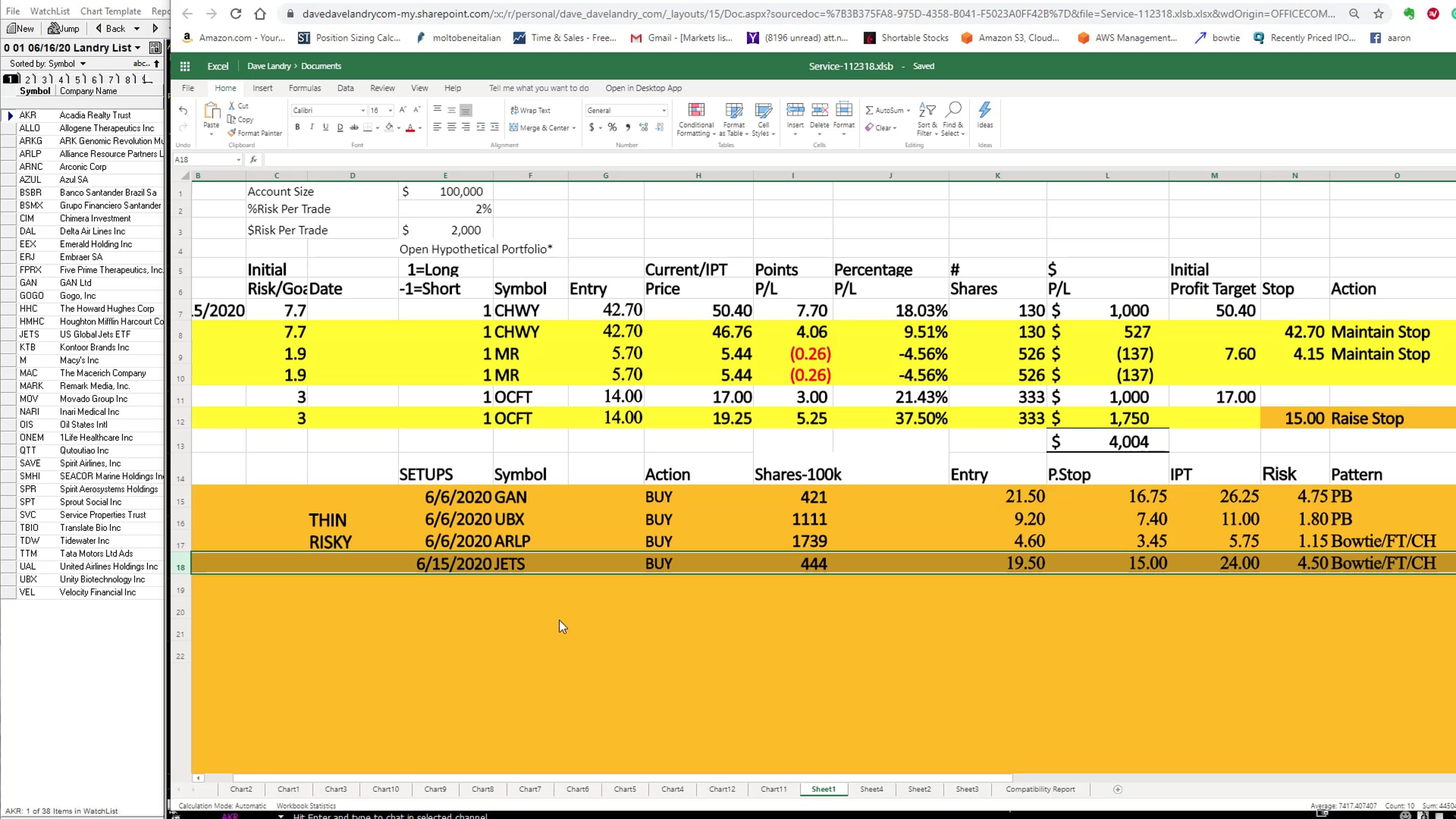Go to browser home page

point(260,13)
